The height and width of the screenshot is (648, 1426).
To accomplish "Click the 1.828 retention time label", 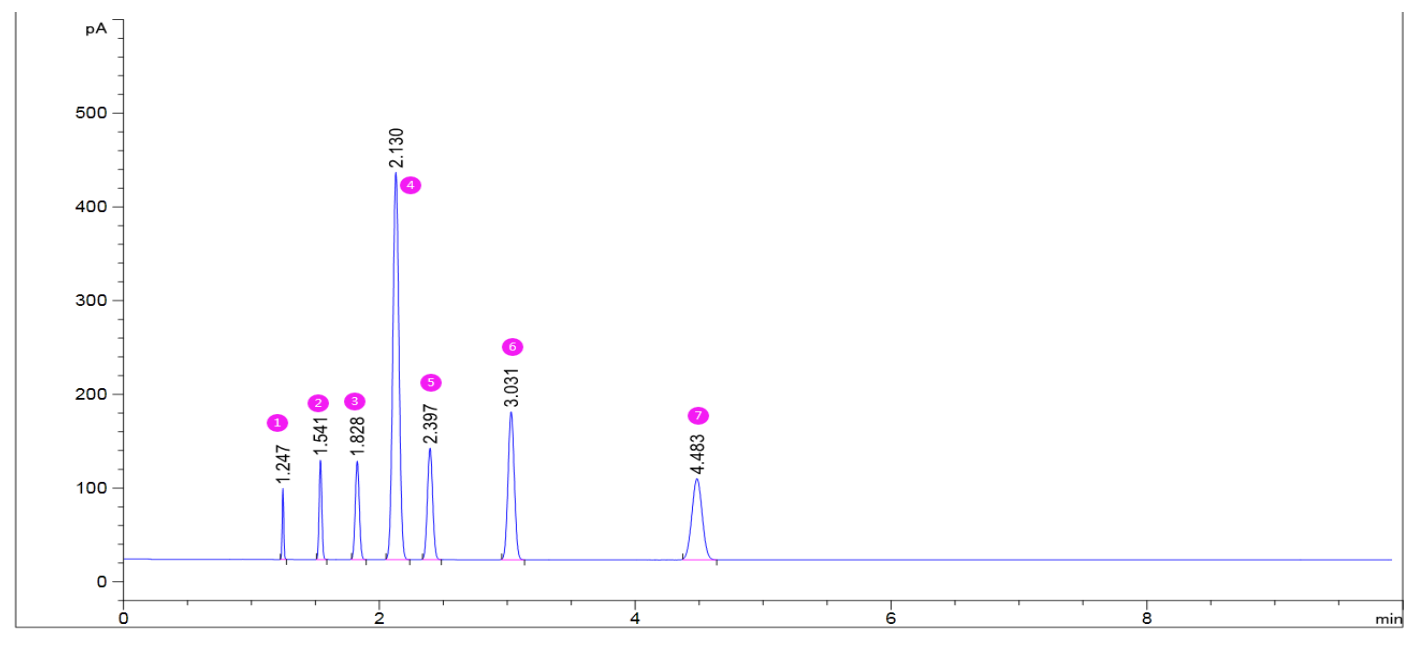I will click(358, 436).
